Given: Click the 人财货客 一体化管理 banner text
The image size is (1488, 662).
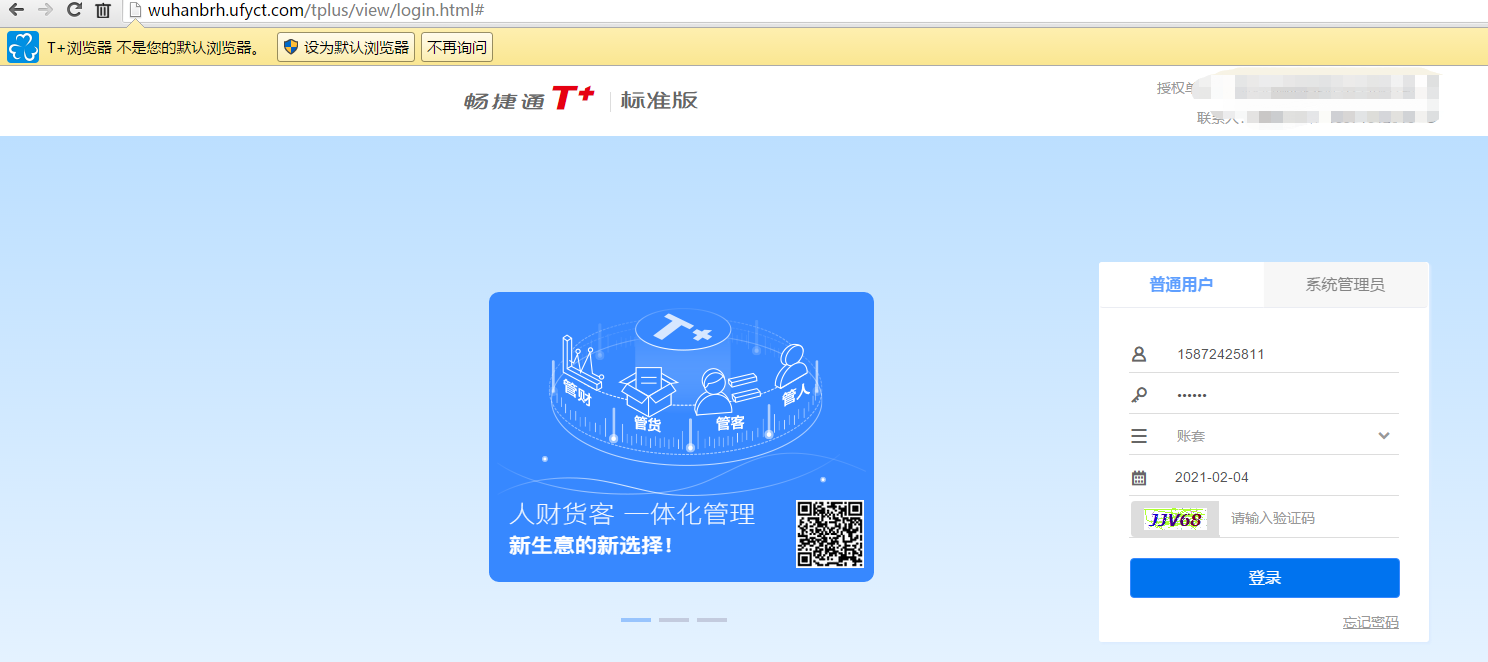Looking at the screenshot, I should (x=632, y=515).
